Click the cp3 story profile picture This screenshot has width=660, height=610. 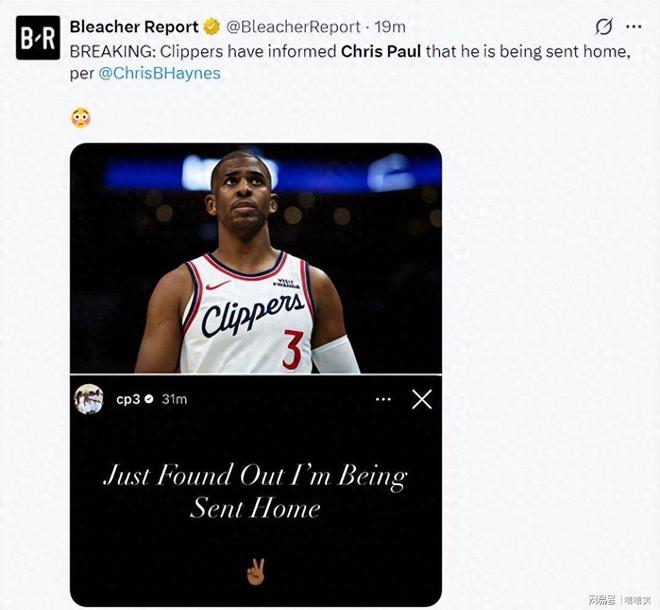click(89, 398)
